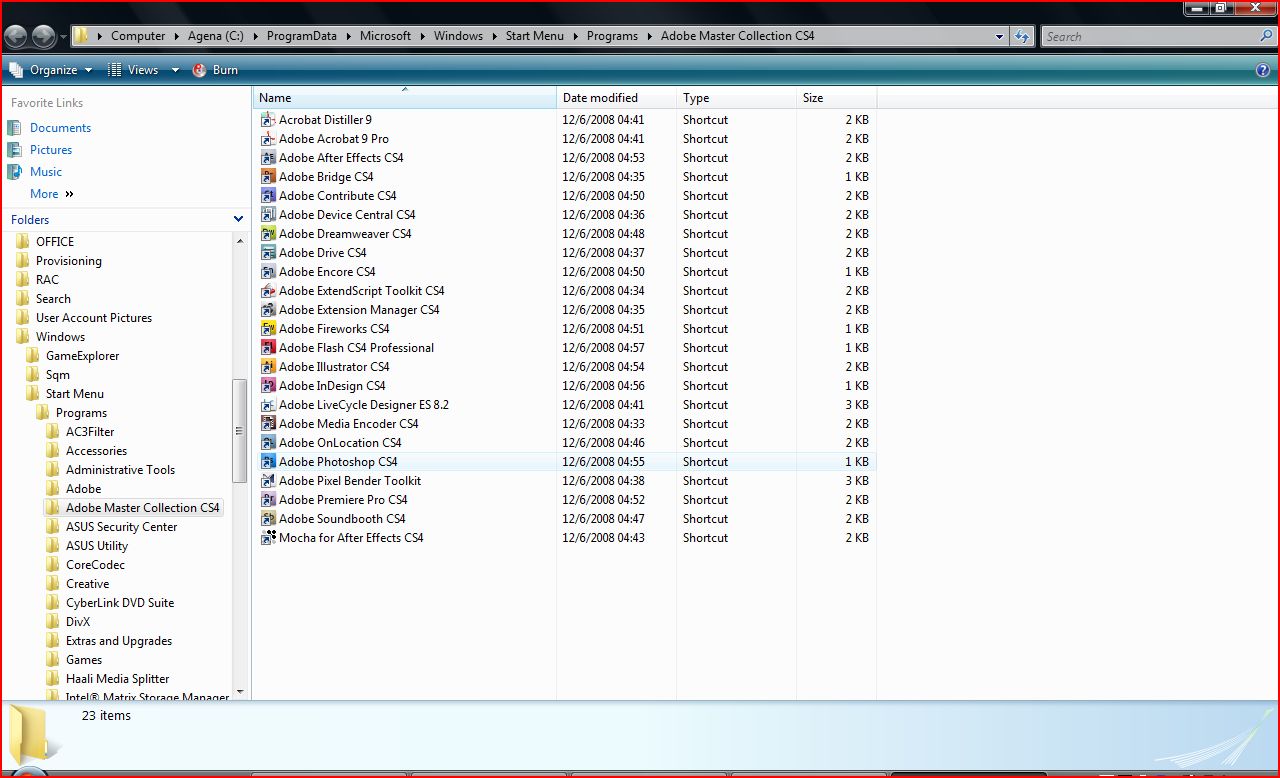Select the Adobe Soundbooth CS4 icon
Screen dimensions: 1280x778
pos(268,518)
